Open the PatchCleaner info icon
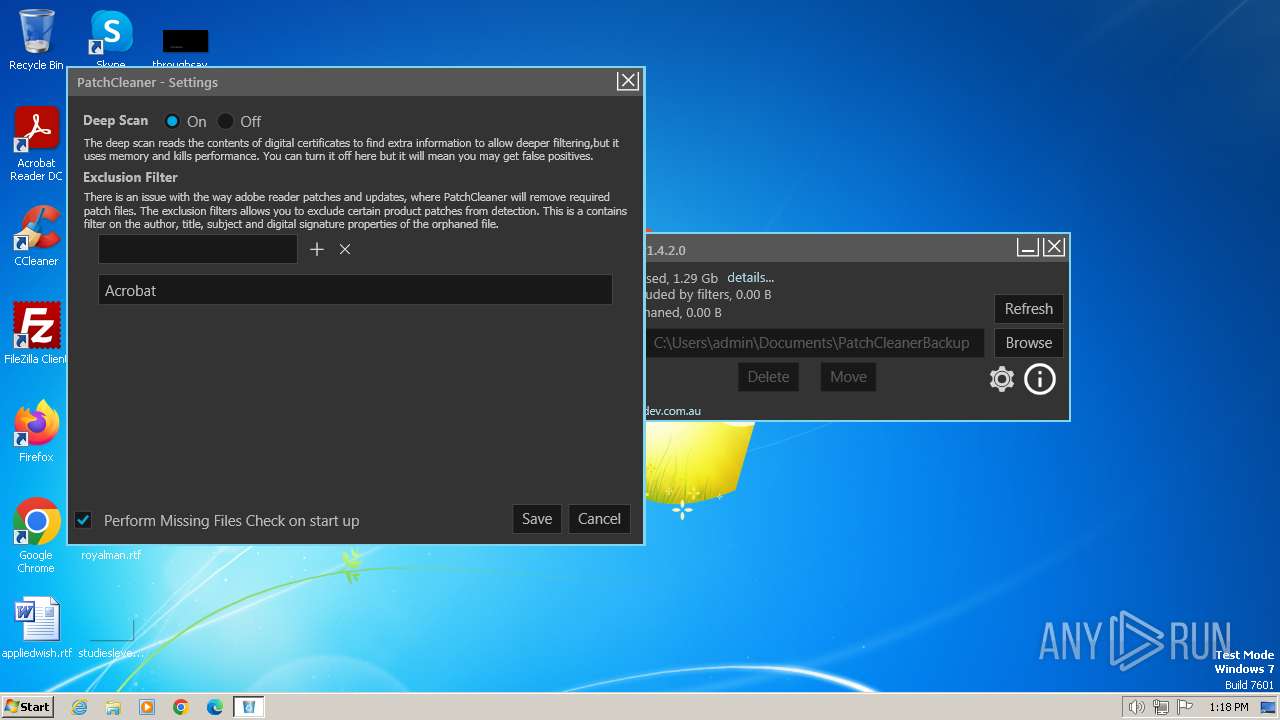 (x=1040, y=379)
